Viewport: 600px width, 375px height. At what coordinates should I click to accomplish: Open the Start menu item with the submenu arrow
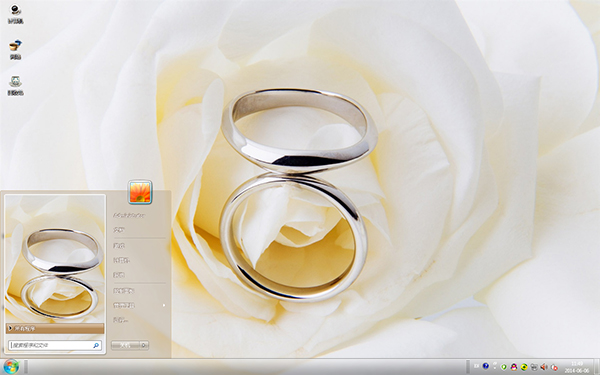click(x=139, y=305)
